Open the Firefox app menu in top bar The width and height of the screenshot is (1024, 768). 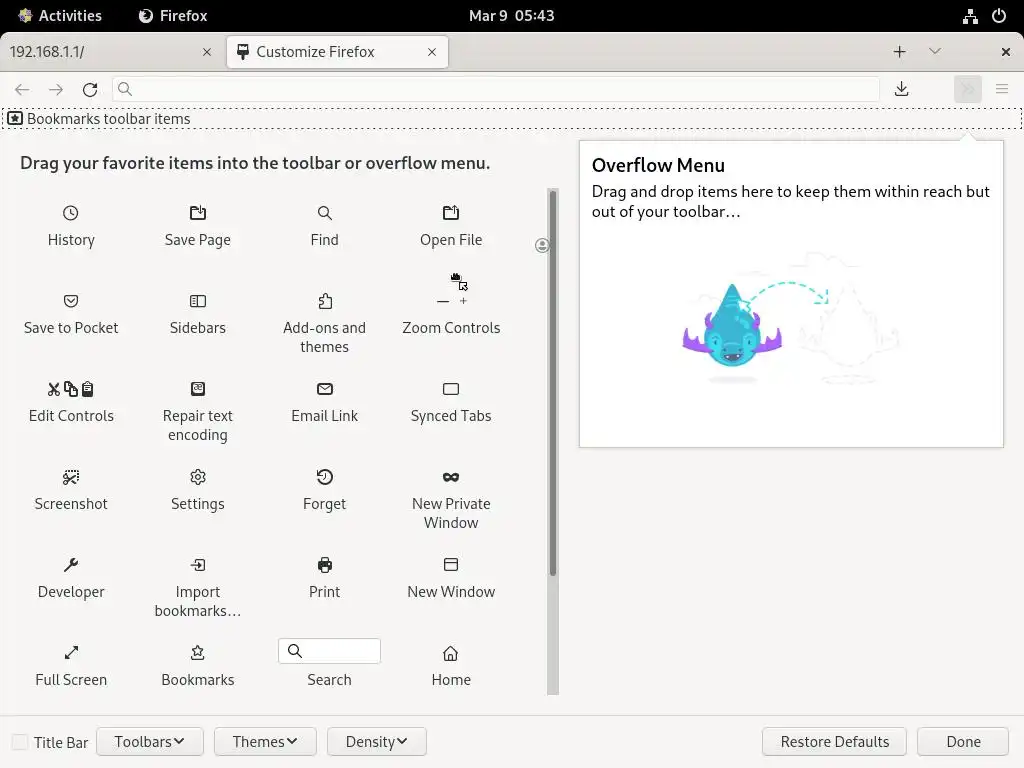coord(173,16)
